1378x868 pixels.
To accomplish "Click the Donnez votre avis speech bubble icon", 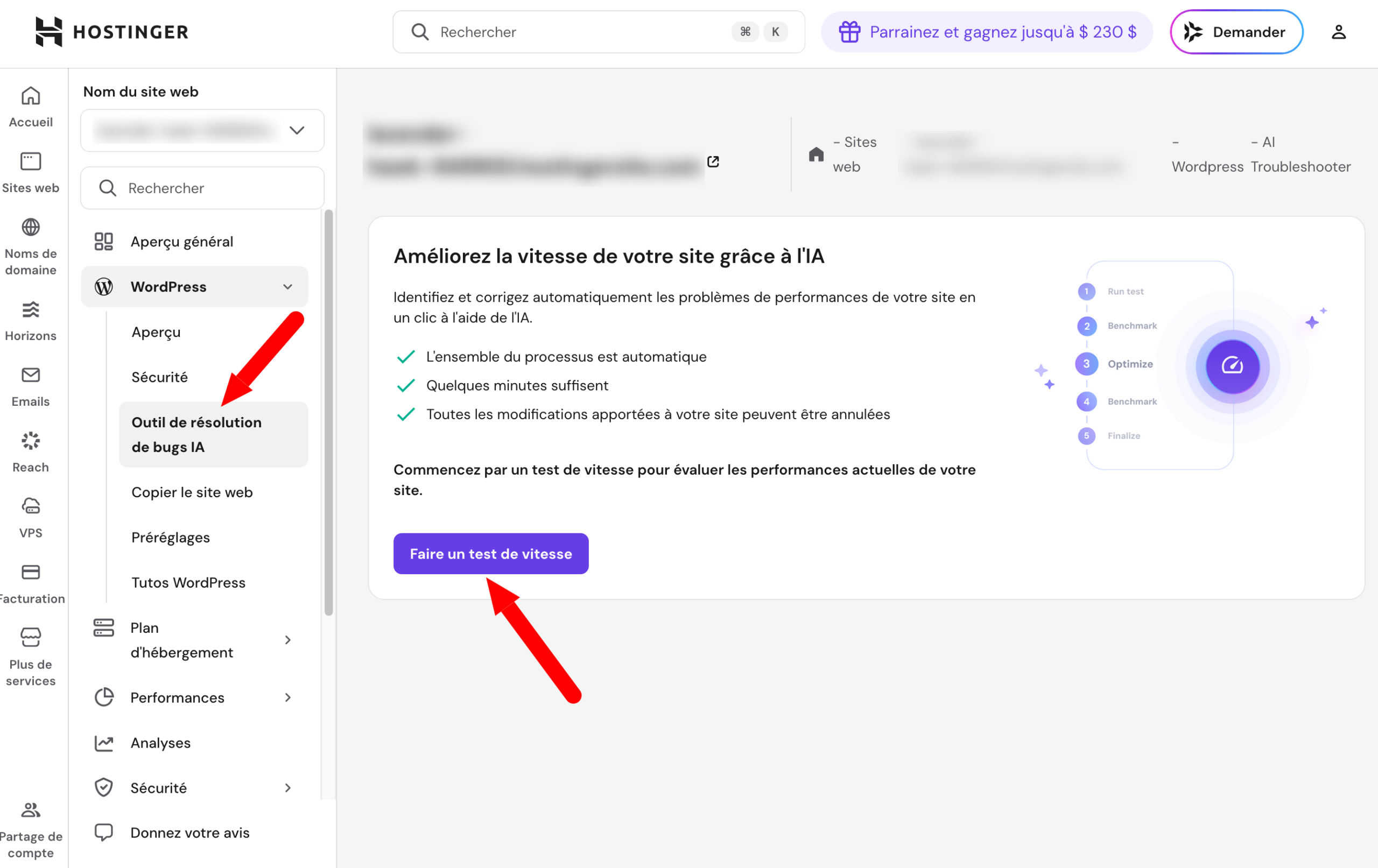I will tap(103, 832).
